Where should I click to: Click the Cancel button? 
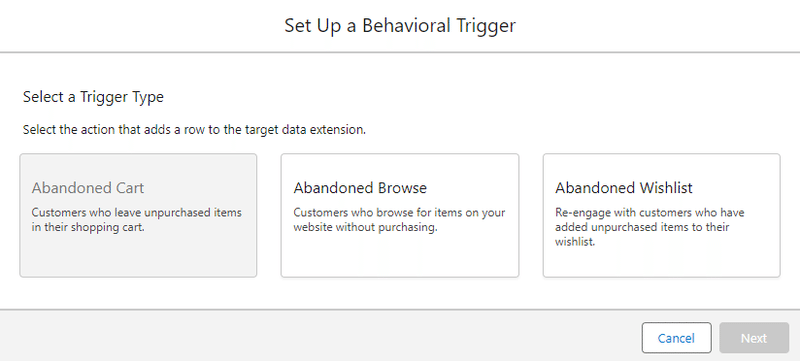pos(676,338)
